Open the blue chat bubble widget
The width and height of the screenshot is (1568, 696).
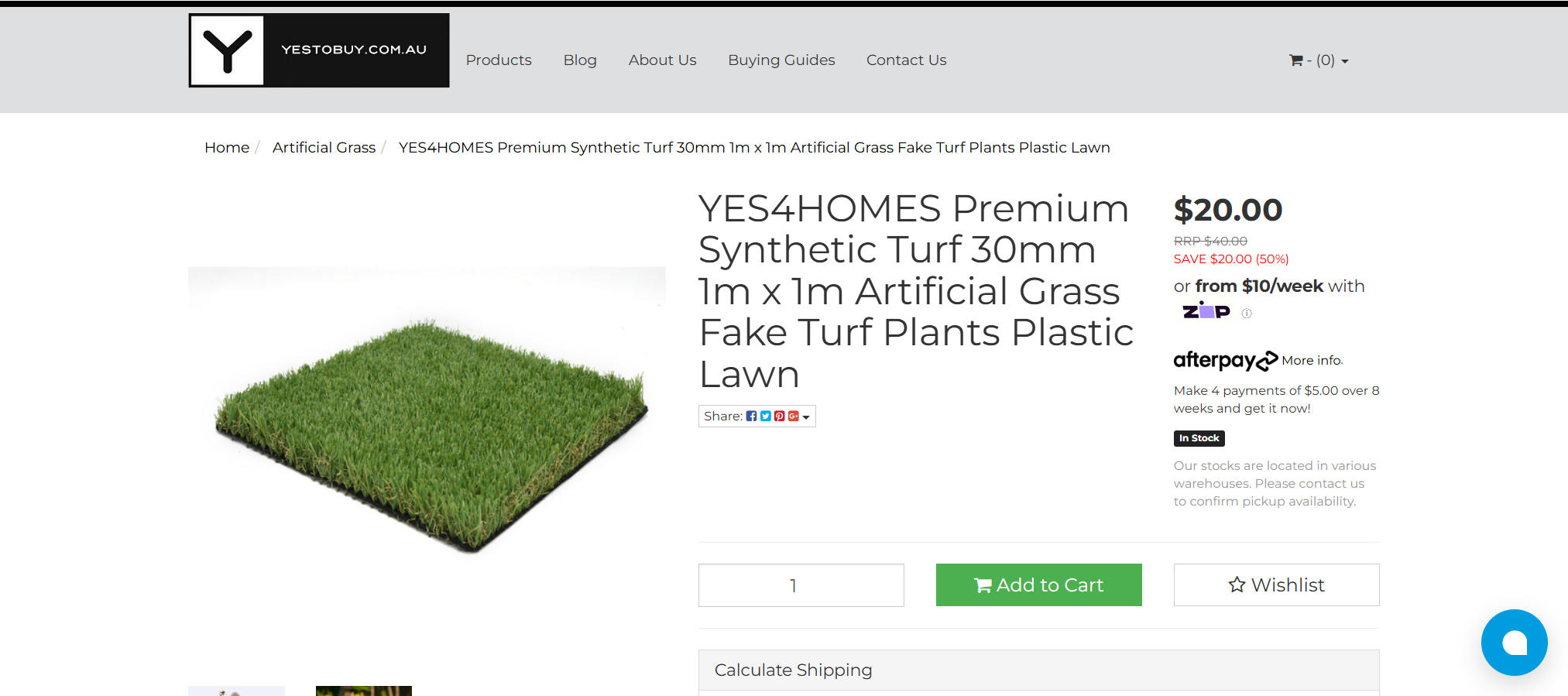(1514, 643)
